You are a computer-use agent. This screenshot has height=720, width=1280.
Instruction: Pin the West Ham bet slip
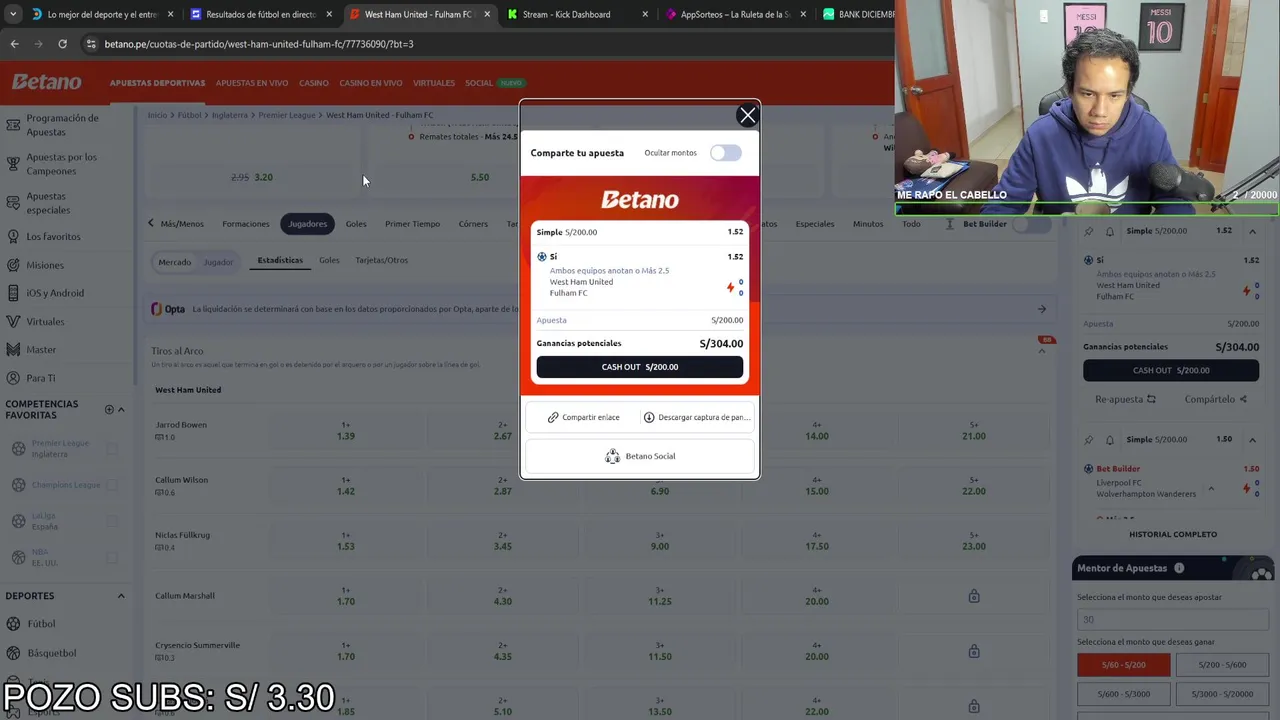coord(1089,231)
